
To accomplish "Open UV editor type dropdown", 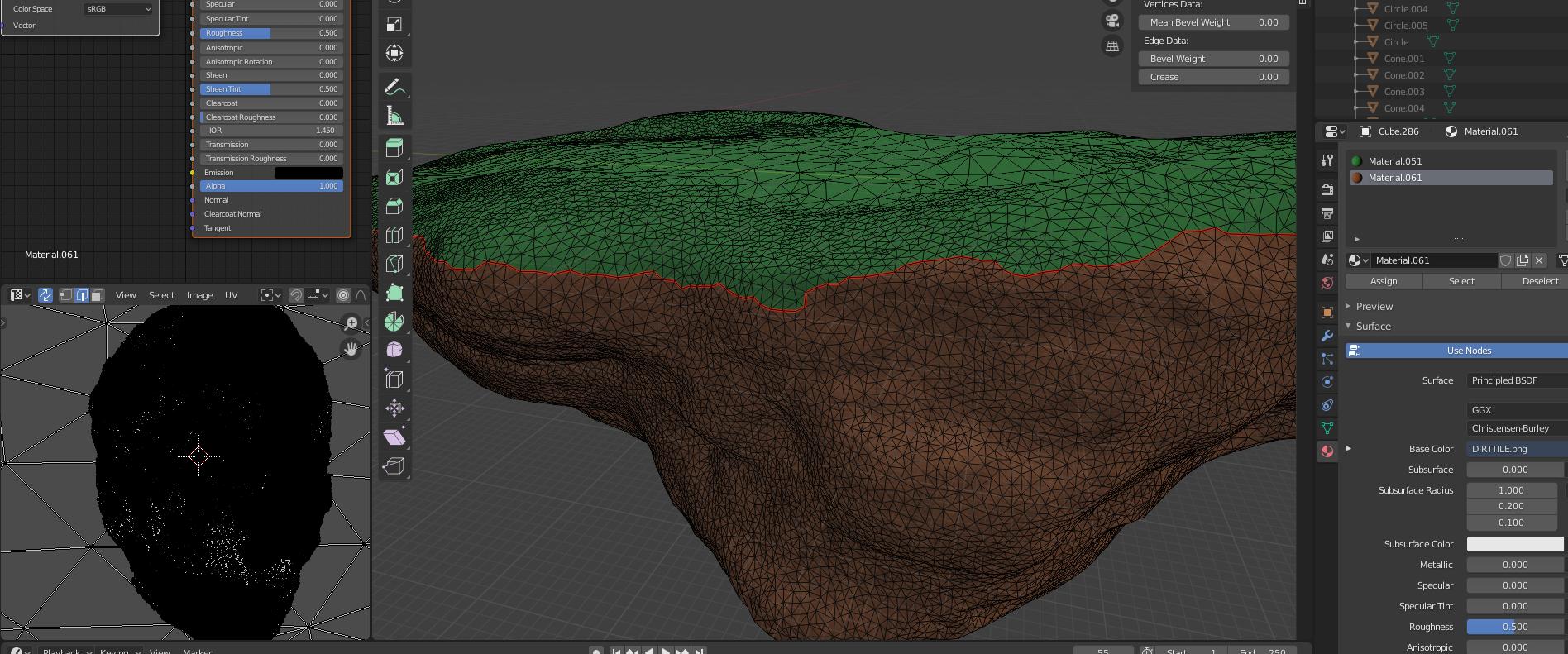I will (20, 295).
